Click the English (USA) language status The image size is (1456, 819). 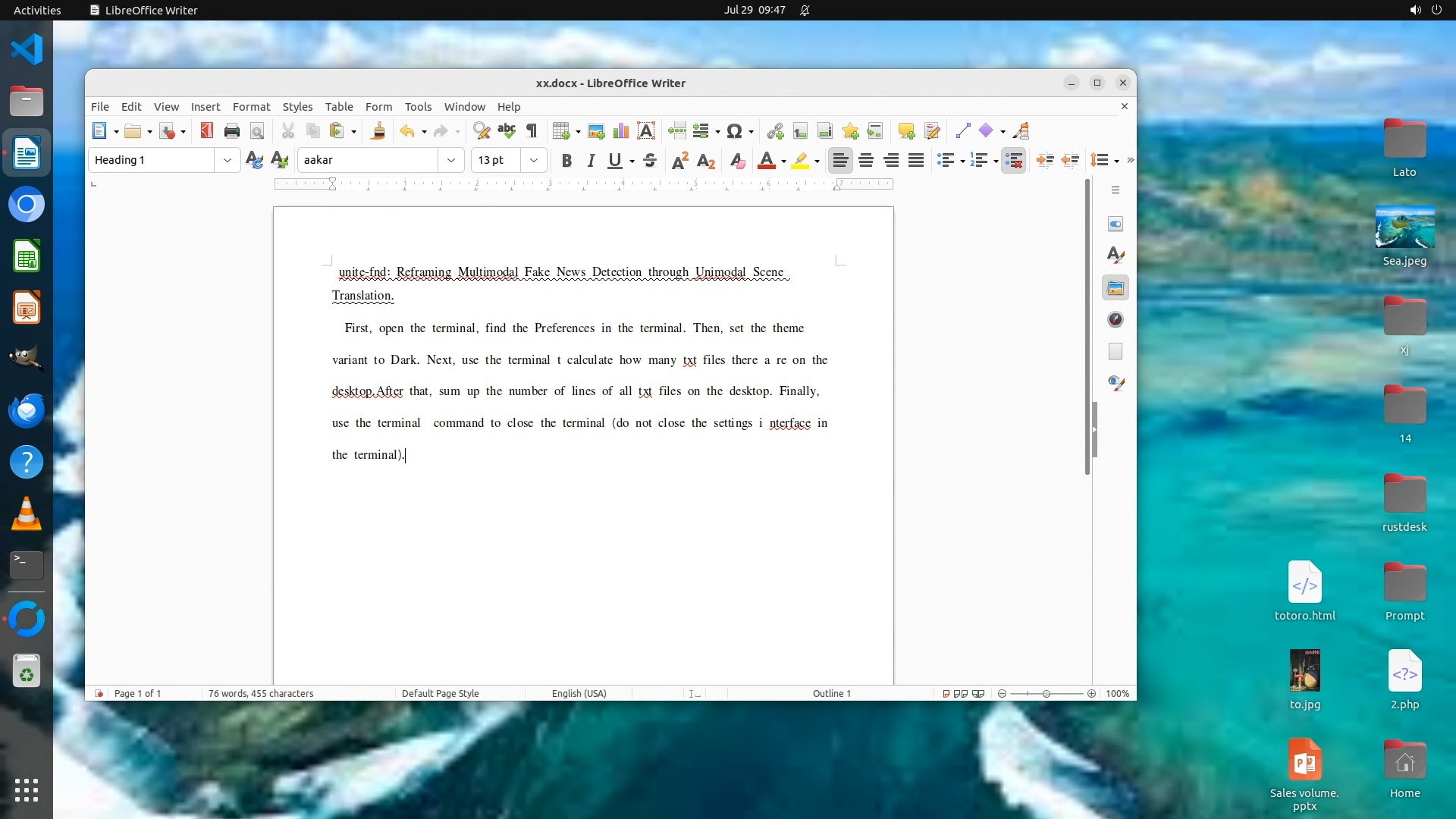click(x=579, y=693)
